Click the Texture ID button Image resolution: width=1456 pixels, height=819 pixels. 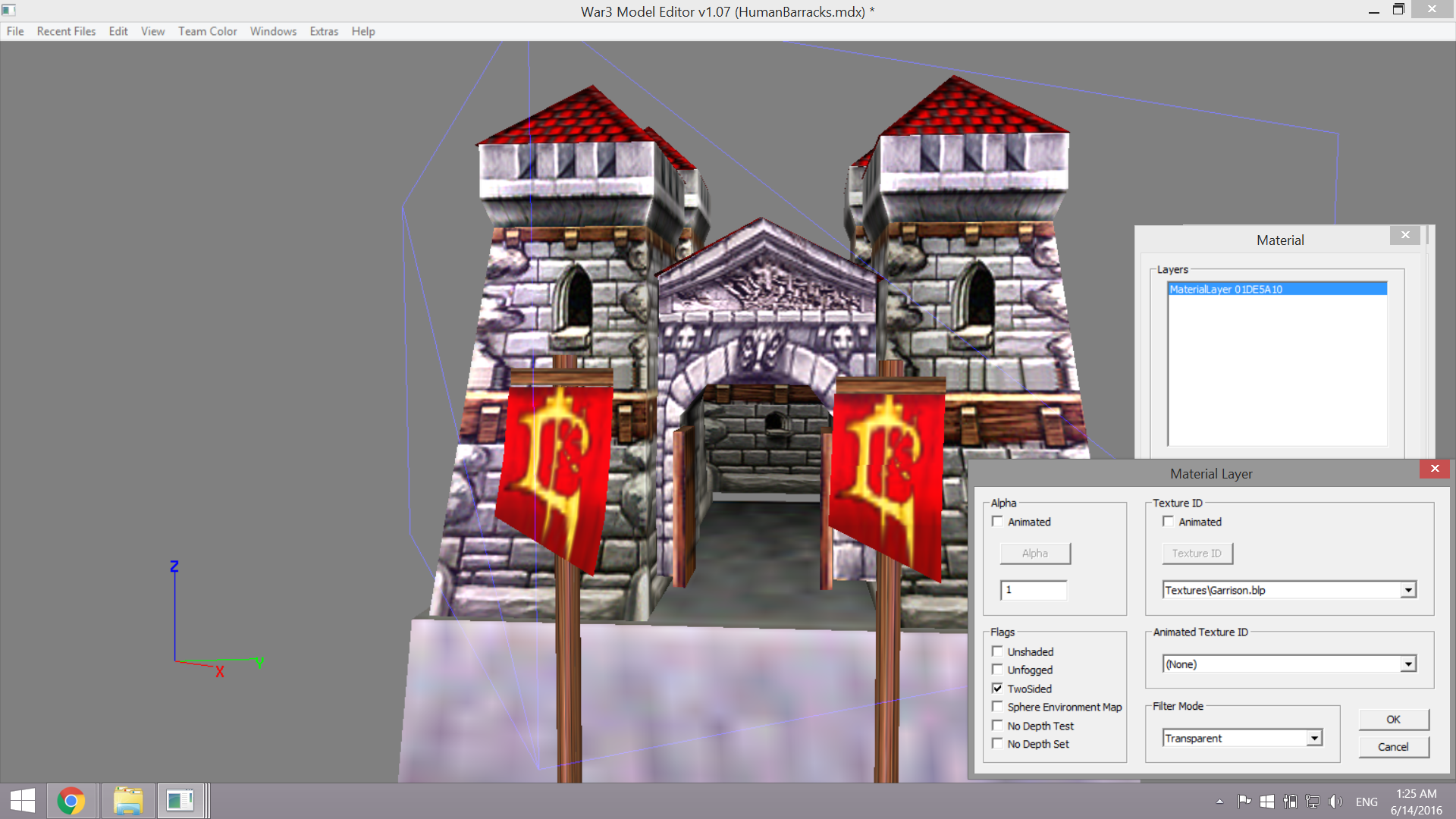point(1197,554)
